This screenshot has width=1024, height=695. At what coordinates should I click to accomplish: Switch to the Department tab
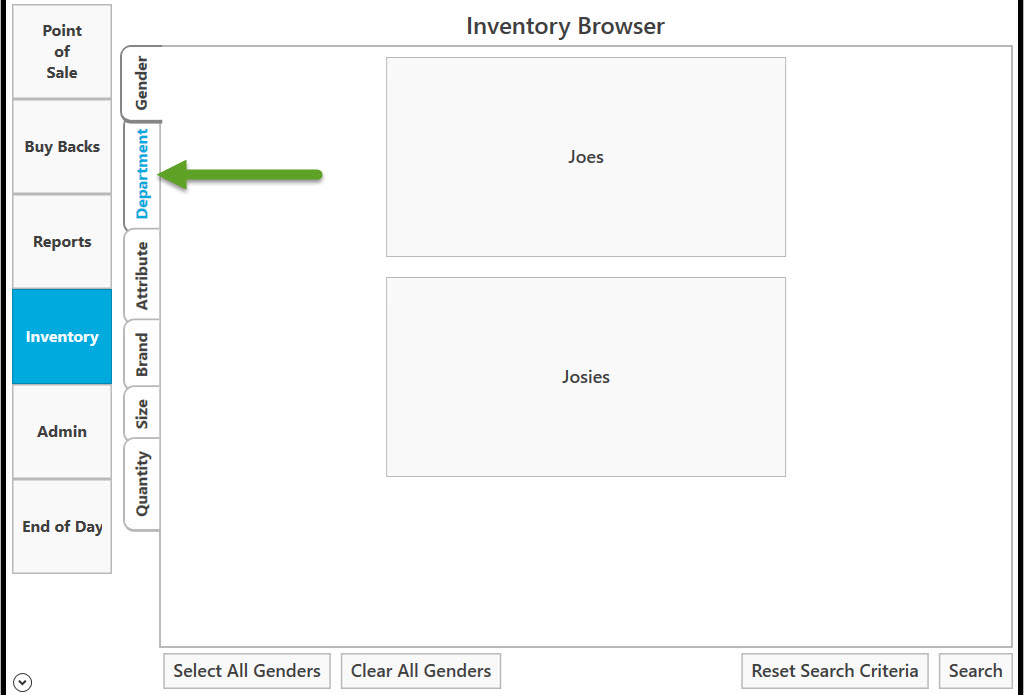pyautogui.click(x=141, y=174)
